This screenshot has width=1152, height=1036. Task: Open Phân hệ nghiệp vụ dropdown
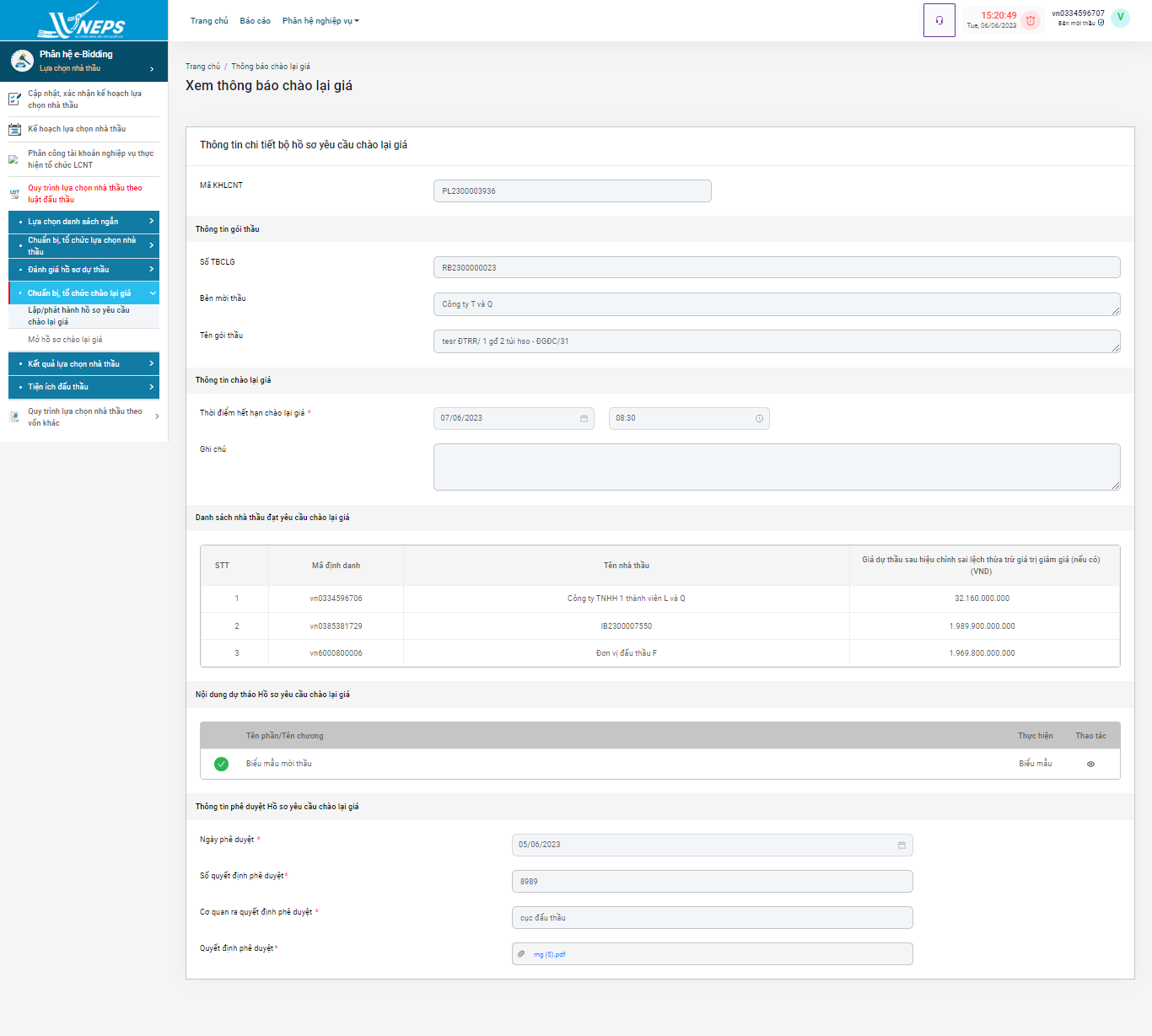pyautogui.click(x=320, y=21)
